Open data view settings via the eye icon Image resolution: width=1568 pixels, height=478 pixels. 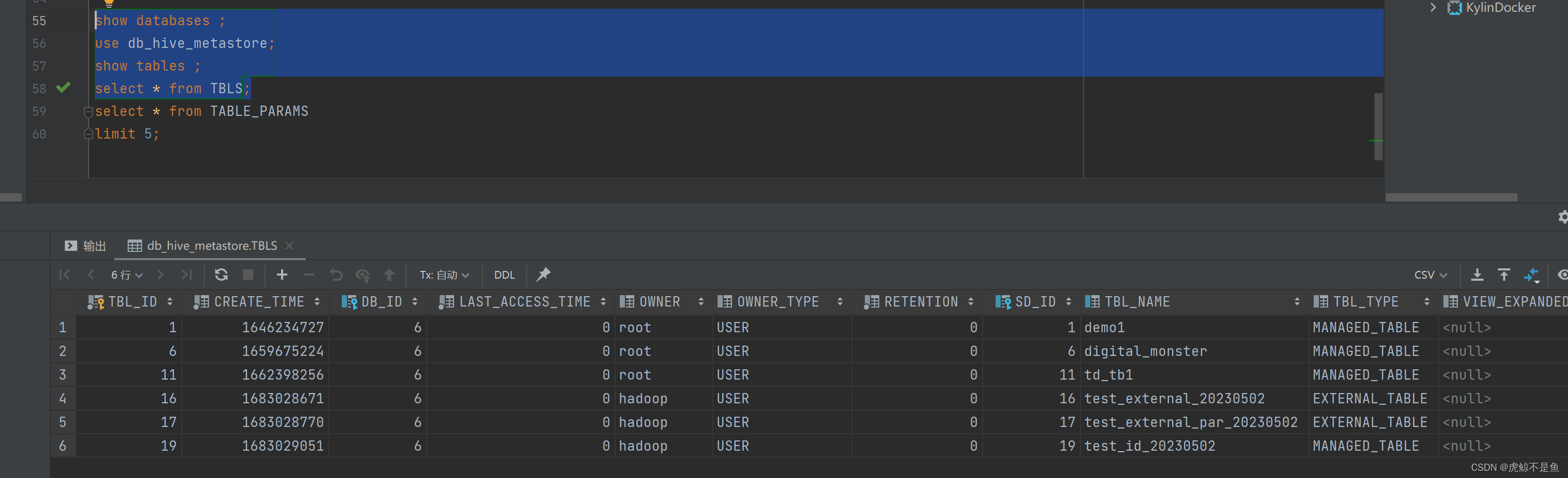[1563, 275]
